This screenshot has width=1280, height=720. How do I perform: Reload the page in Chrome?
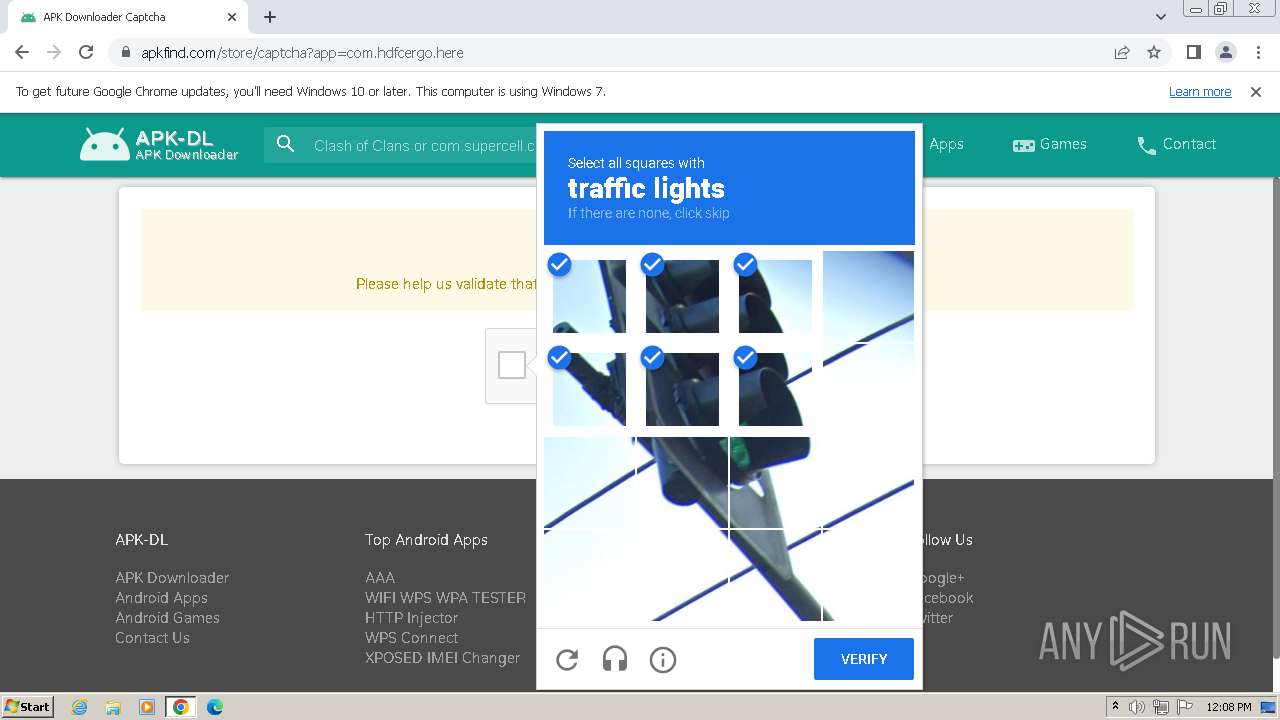click(86, 52)
